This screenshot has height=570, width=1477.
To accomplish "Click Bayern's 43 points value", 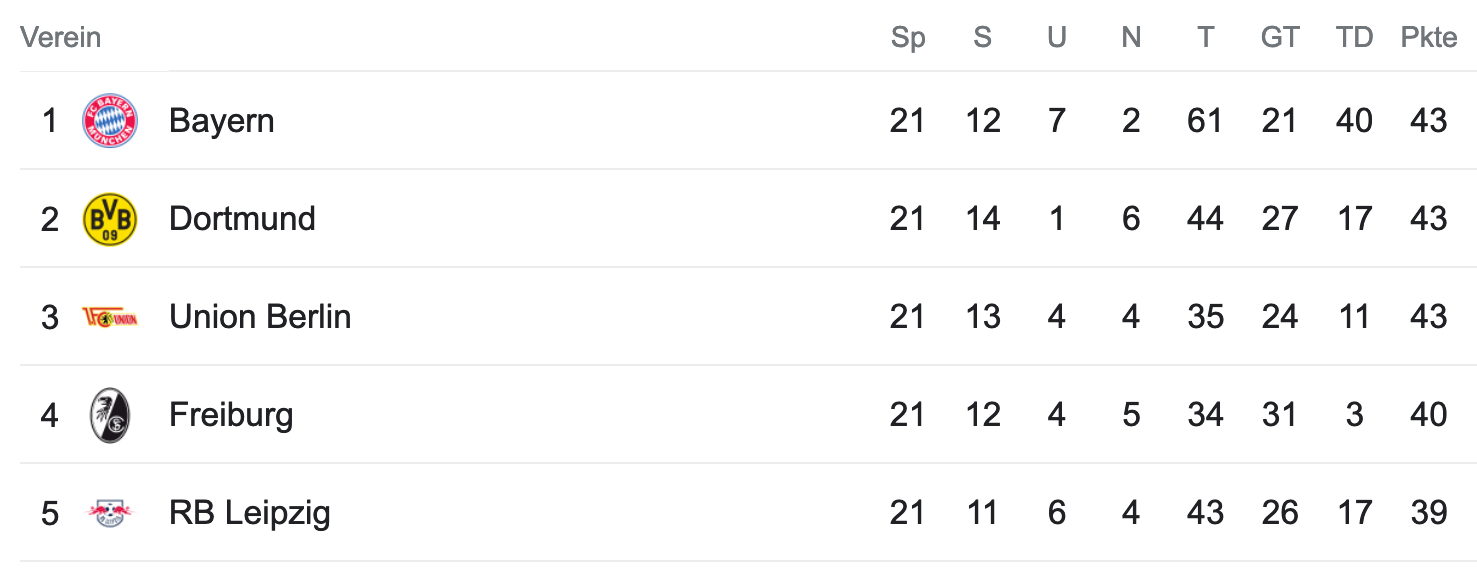I will click(x=1429, y=121).
